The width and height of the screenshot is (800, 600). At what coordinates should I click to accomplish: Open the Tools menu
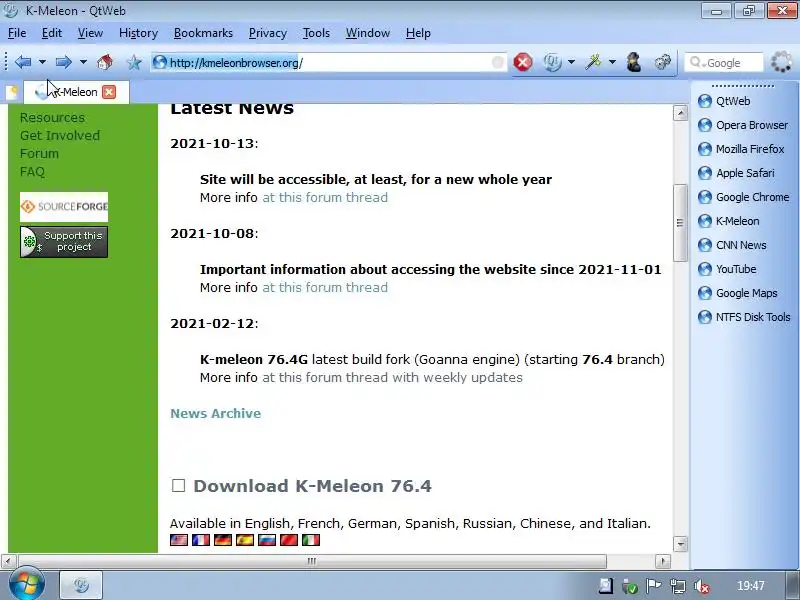pyautogui.click(x=316, y=33)
